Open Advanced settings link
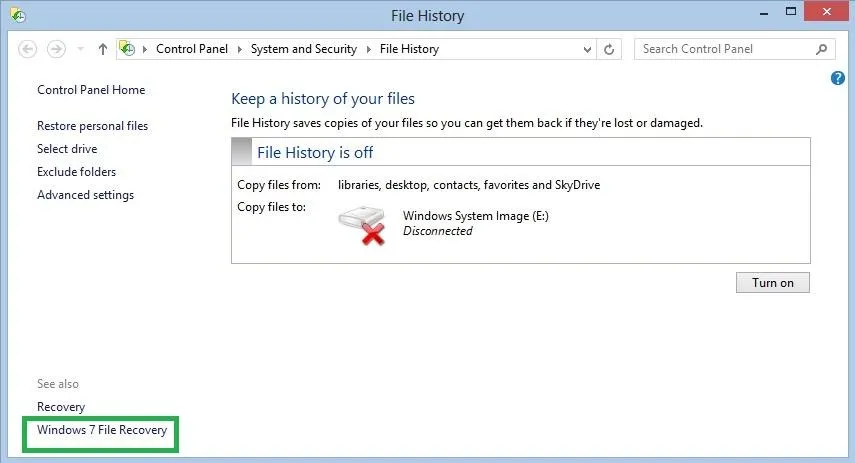 [x=85, y=195]
